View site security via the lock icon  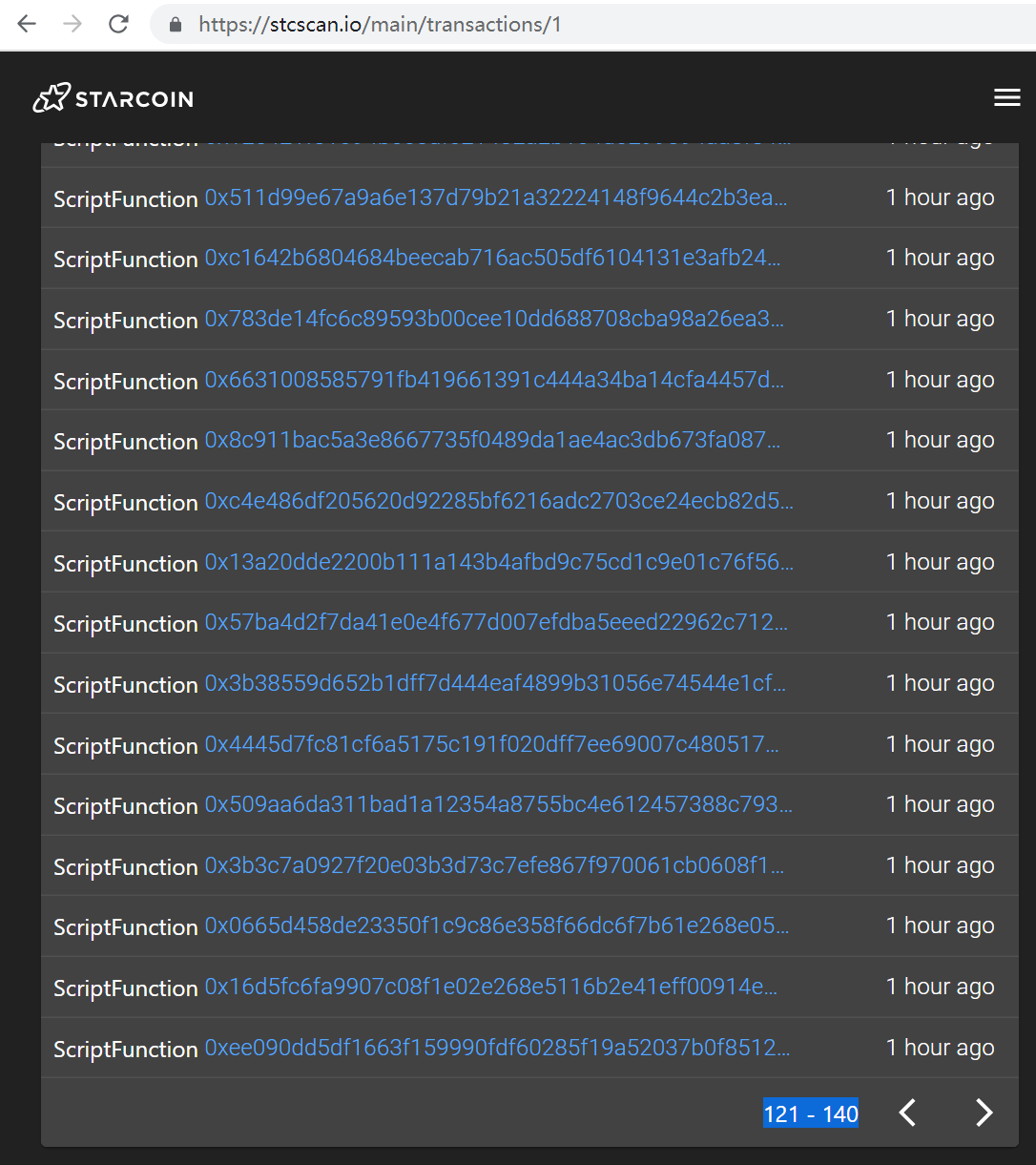pyautogui.click(x=174, y=24)
